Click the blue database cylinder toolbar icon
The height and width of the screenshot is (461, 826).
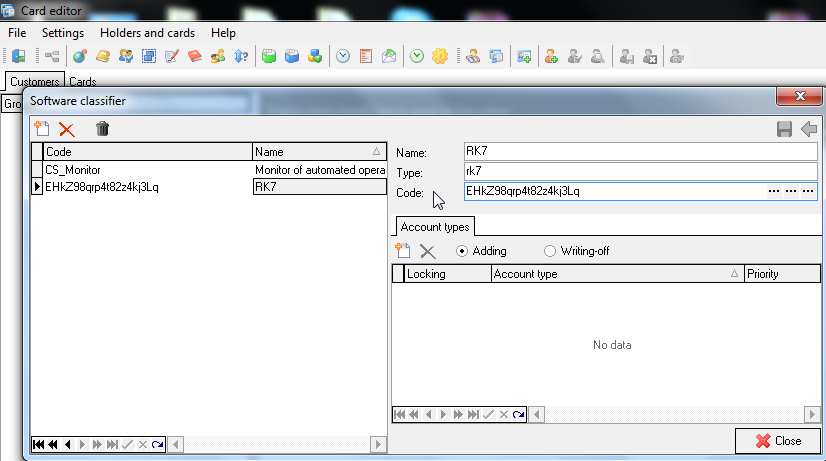pos(292,56)
